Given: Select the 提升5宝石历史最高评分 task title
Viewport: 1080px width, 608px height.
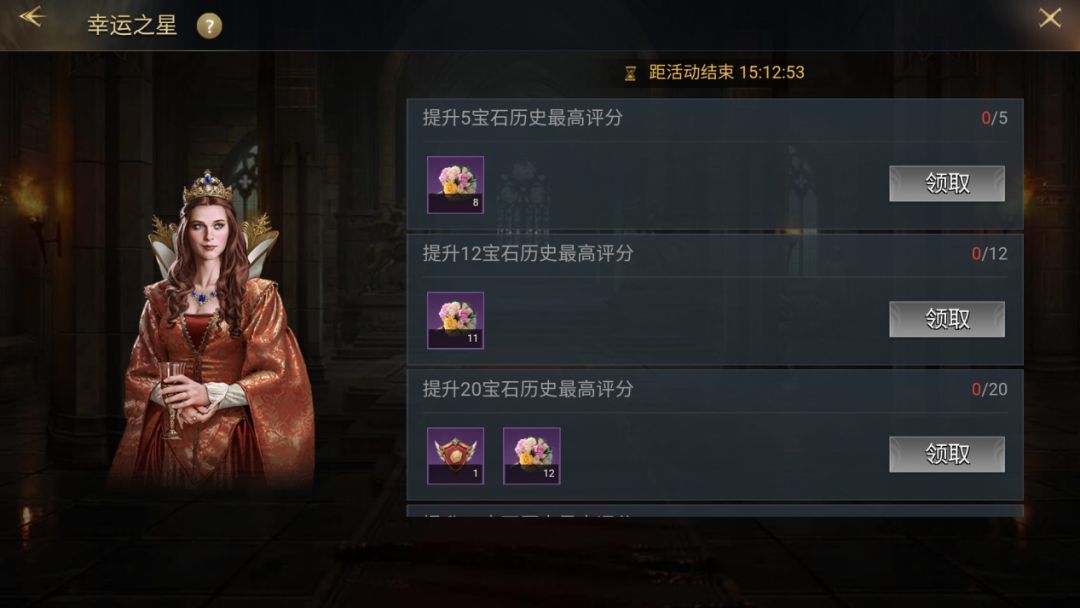Looking at the screenshot, I should coord(523,118).
